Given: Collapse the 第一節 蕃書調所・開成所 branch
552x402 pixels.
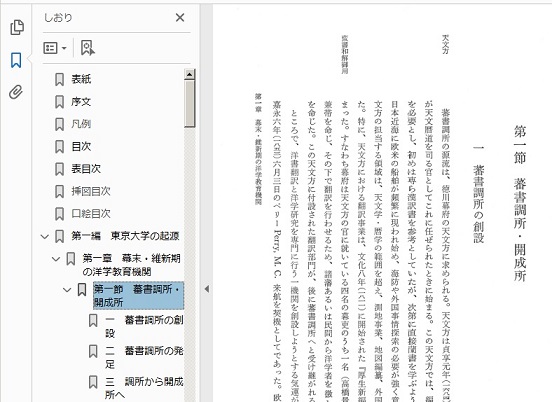Looking at the screenshot, I should 67,290.
